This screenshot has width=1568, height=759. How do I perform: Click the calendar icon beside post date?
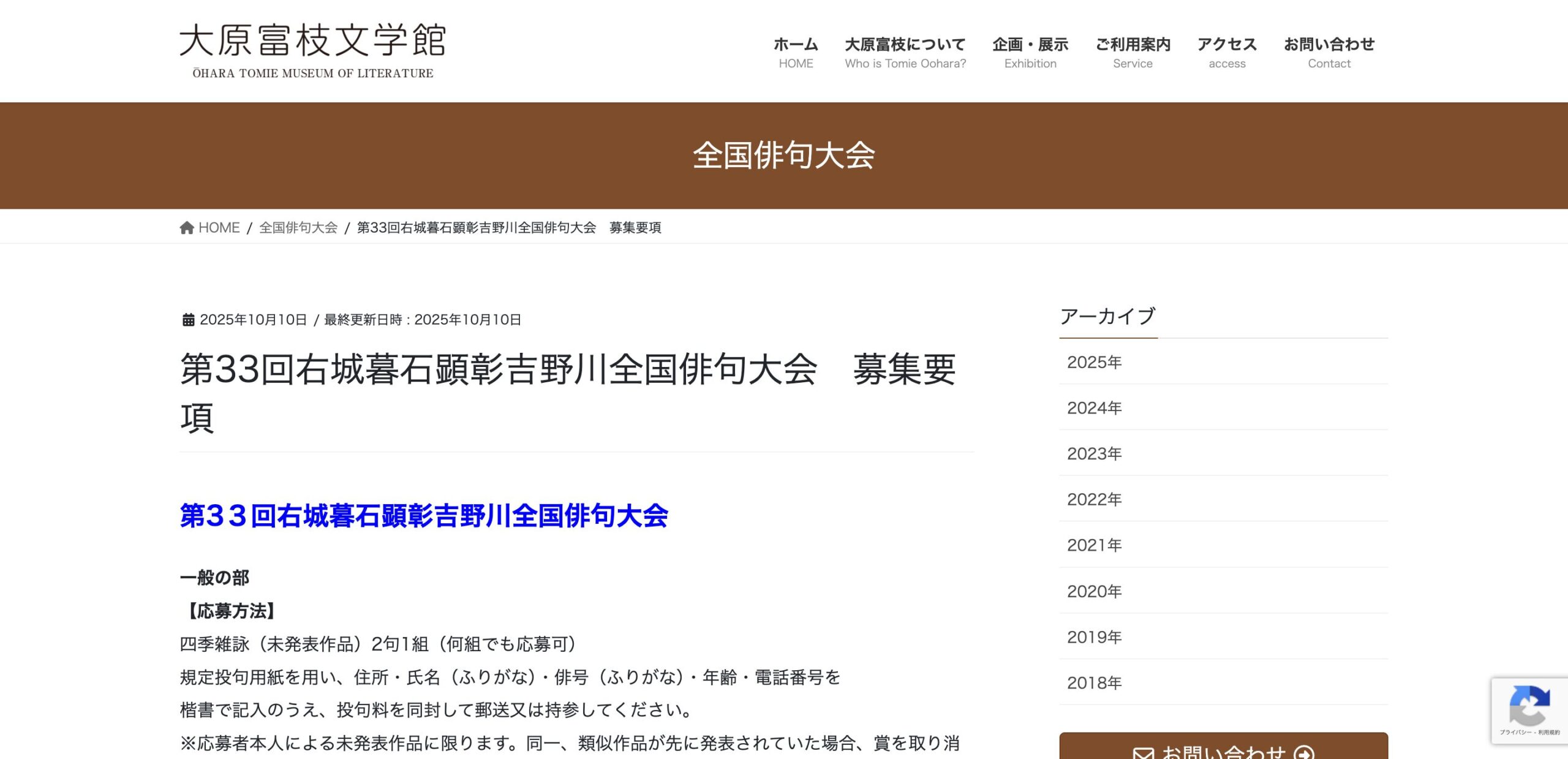[x=188, y=320]
